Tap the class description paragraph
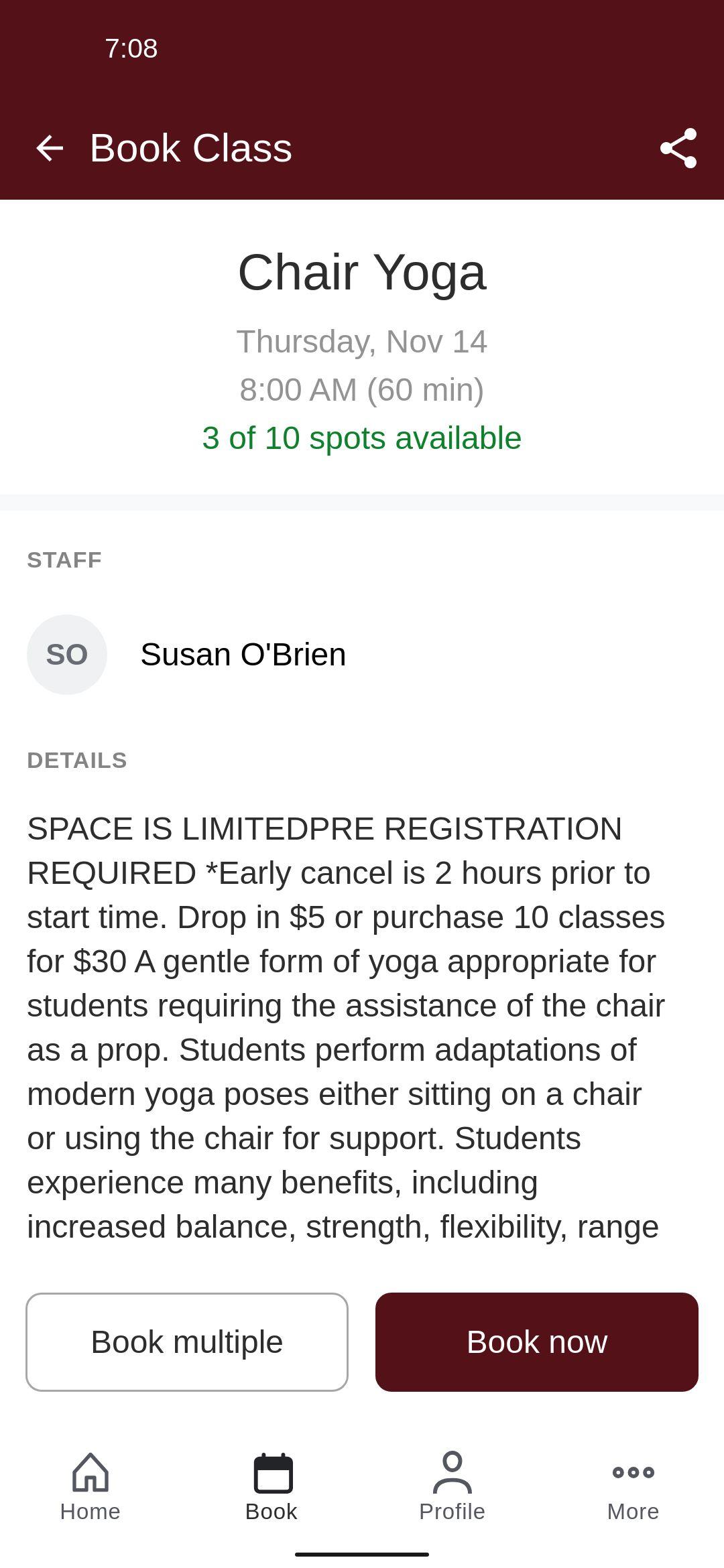The width and height of the screenshot is (724, 1568). (346, 1028)
